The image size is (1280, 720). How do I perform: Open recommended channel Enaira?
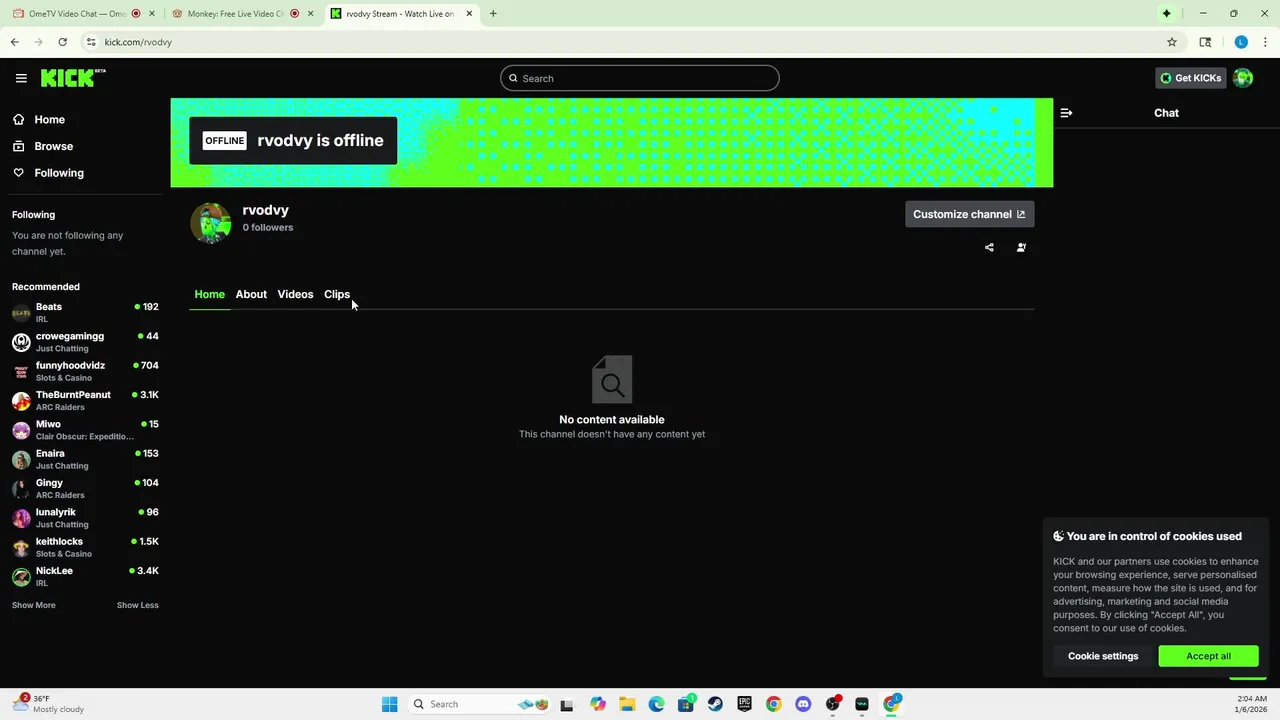click(x=85, y=459)
